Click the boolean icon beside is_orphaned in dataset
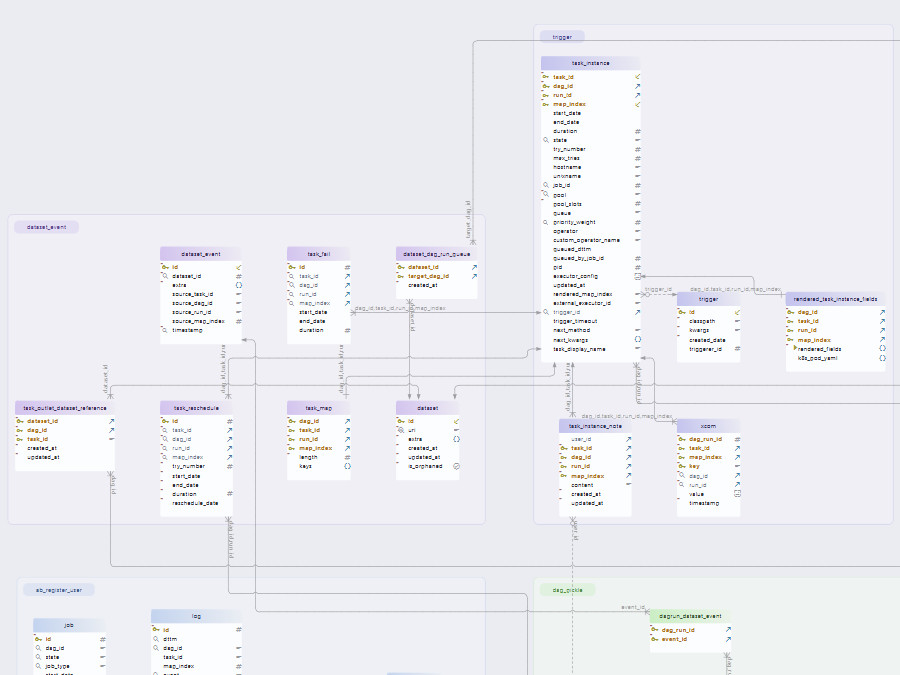 click(x=456, y=466)
